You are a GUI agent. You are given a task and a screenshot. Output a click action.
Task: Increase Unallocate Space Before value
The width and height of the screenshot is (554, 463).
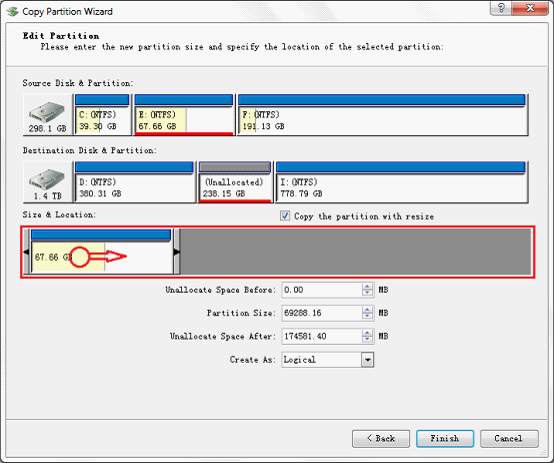pyautogui.click(x=367, y=287)
